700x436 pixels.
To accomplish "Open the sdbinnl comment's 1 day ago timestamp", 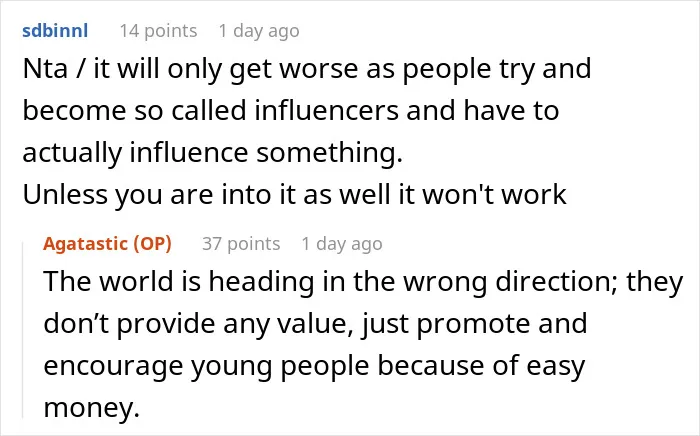I will (259, 31).
